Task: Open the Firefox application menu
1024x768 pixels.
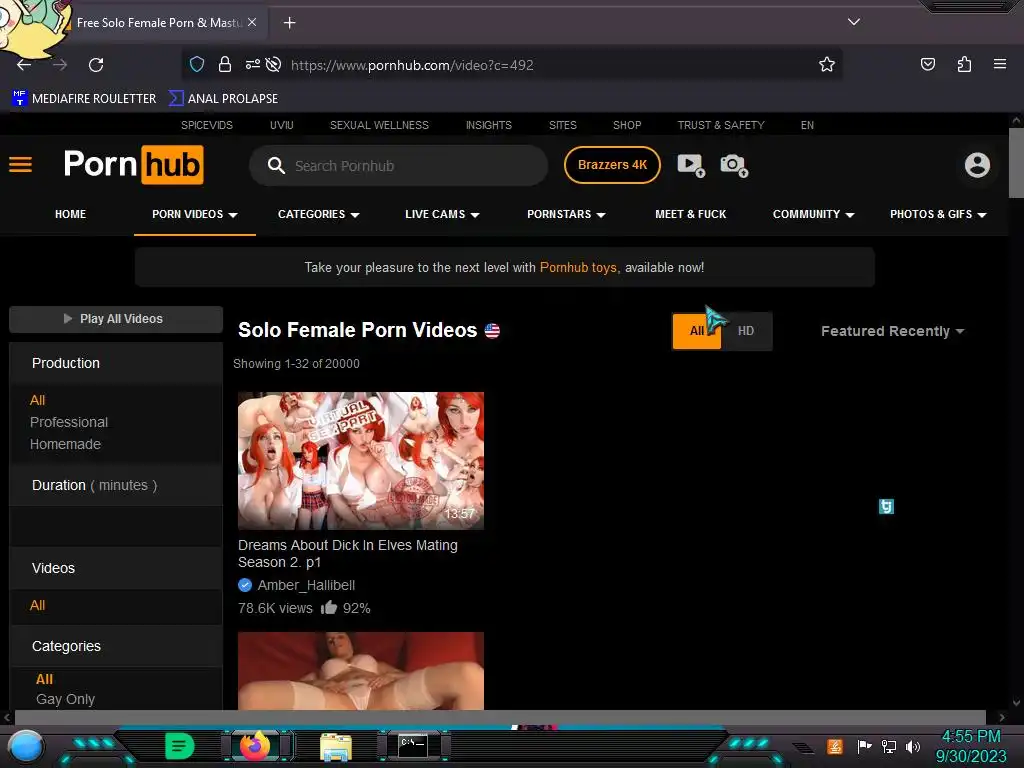Action: point(999,64)
